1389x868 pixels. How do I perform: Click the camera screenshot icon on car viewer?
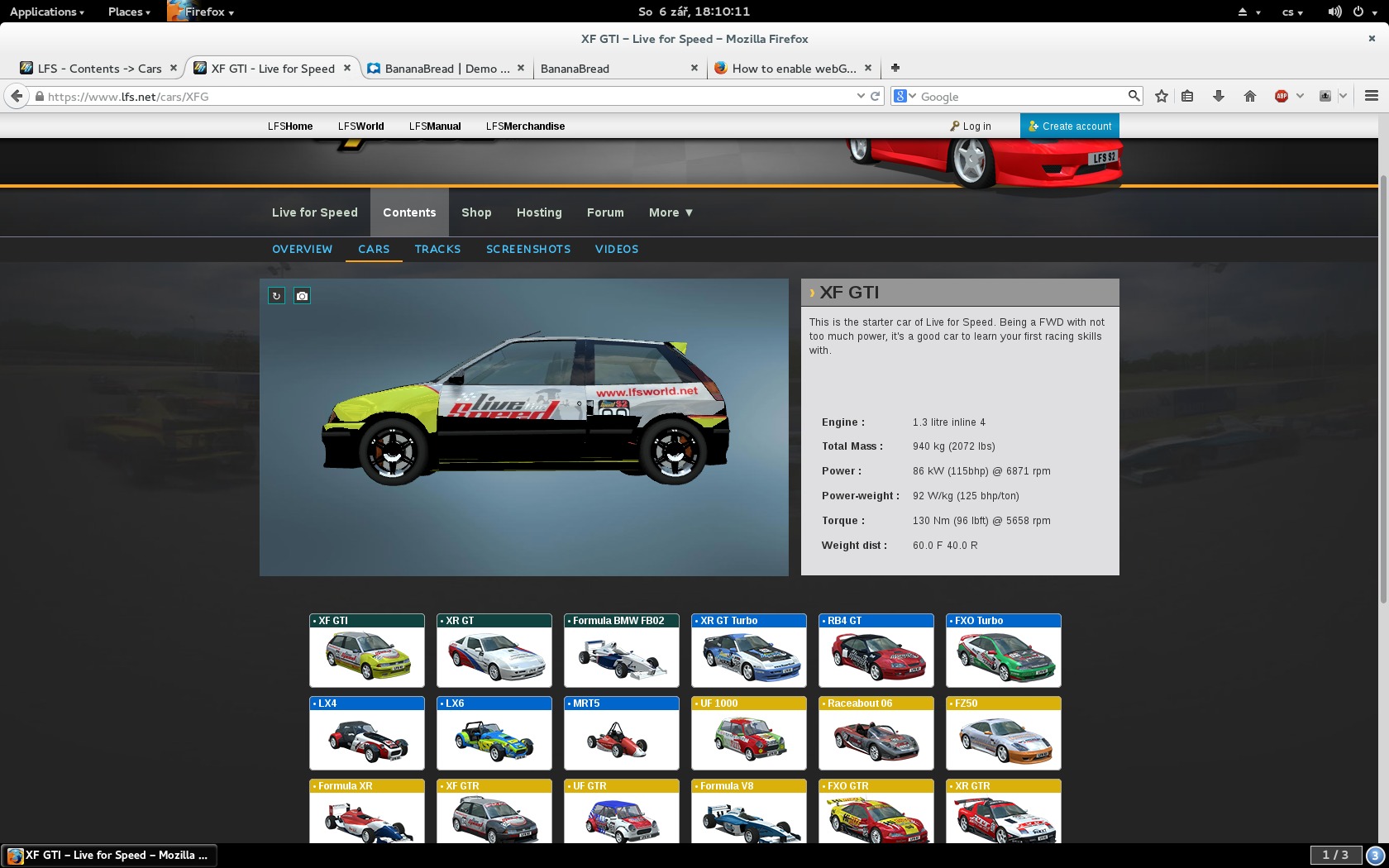coord(302,295)
